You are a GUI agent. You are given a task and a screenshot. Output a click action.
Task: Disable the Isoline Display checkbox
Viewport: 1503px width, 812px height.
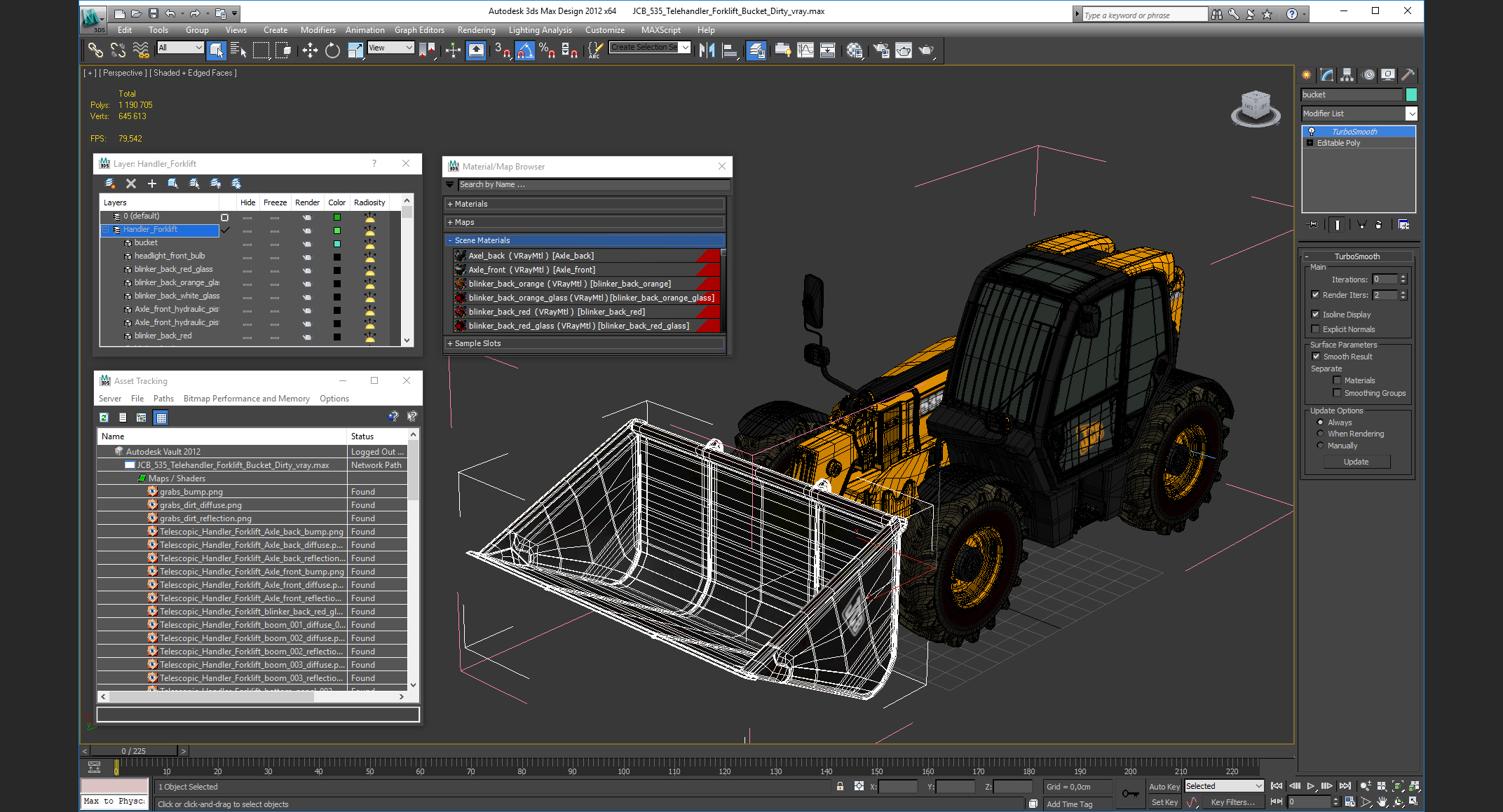coord(1316,315)
